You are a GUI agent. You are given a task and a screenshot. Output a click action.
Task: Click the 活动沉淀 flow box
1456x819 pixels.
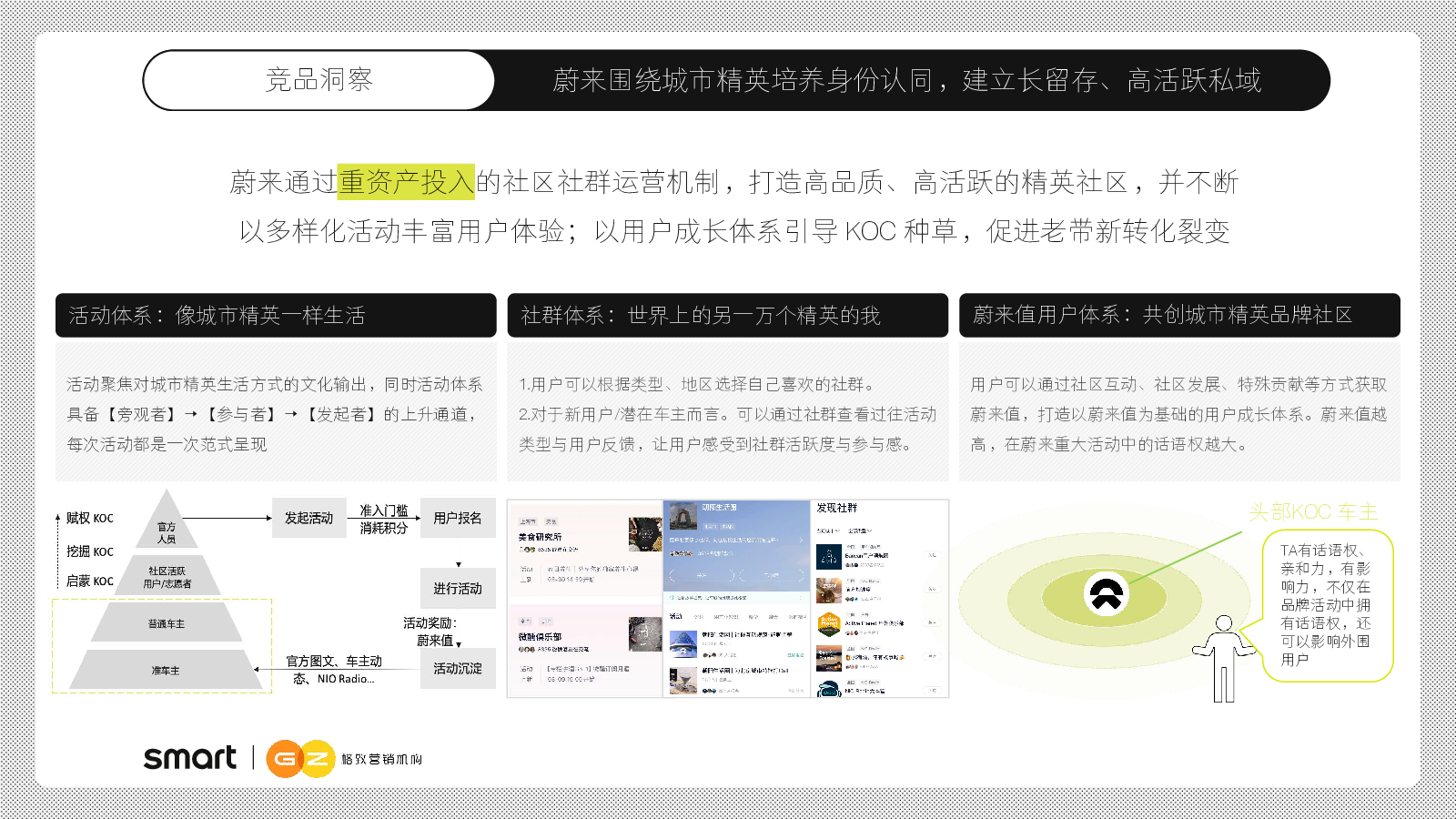[x=458, y=668]
